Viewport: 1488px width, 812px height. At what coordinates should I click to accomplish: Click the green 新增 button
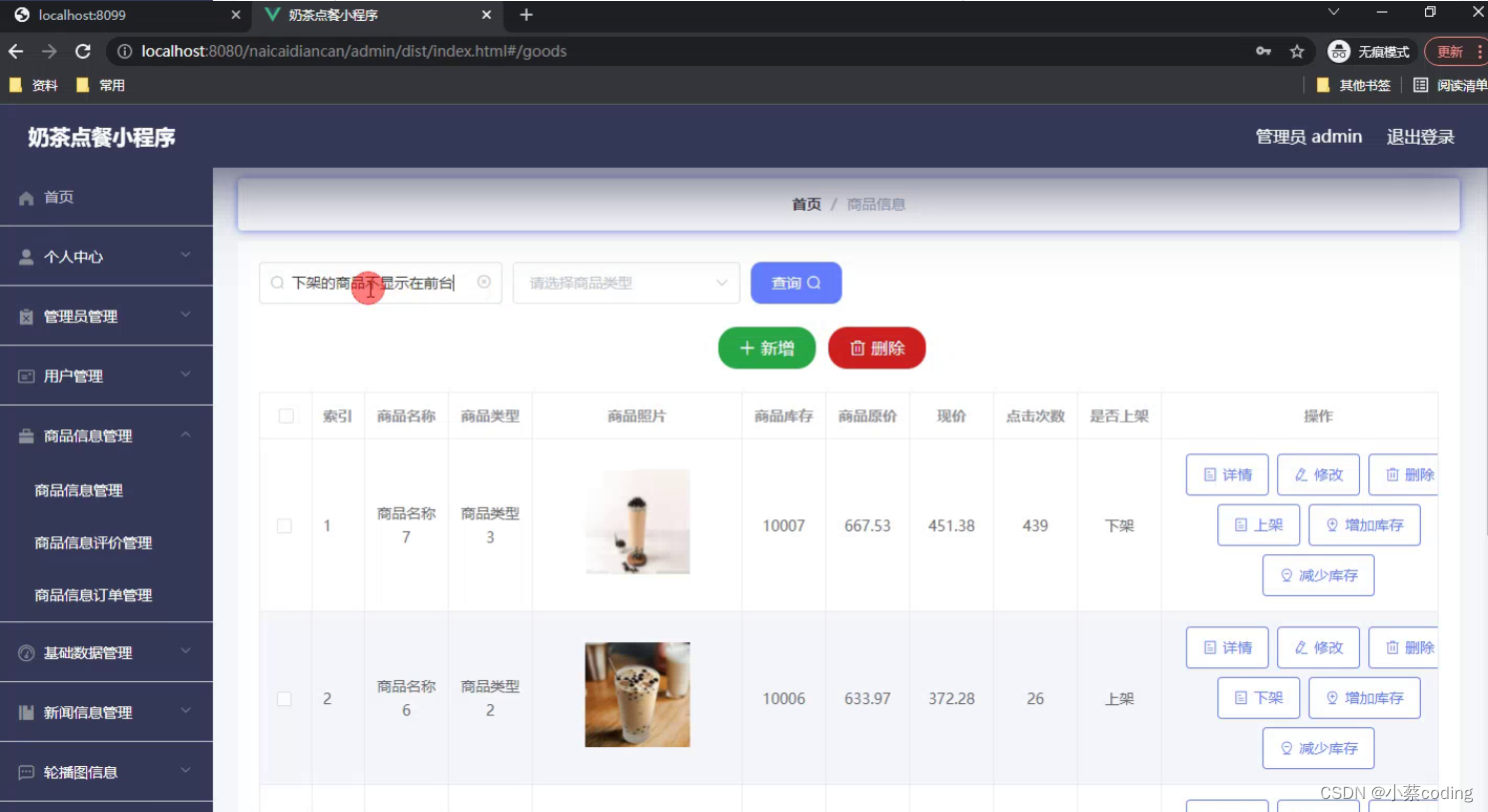pos(767,348)
